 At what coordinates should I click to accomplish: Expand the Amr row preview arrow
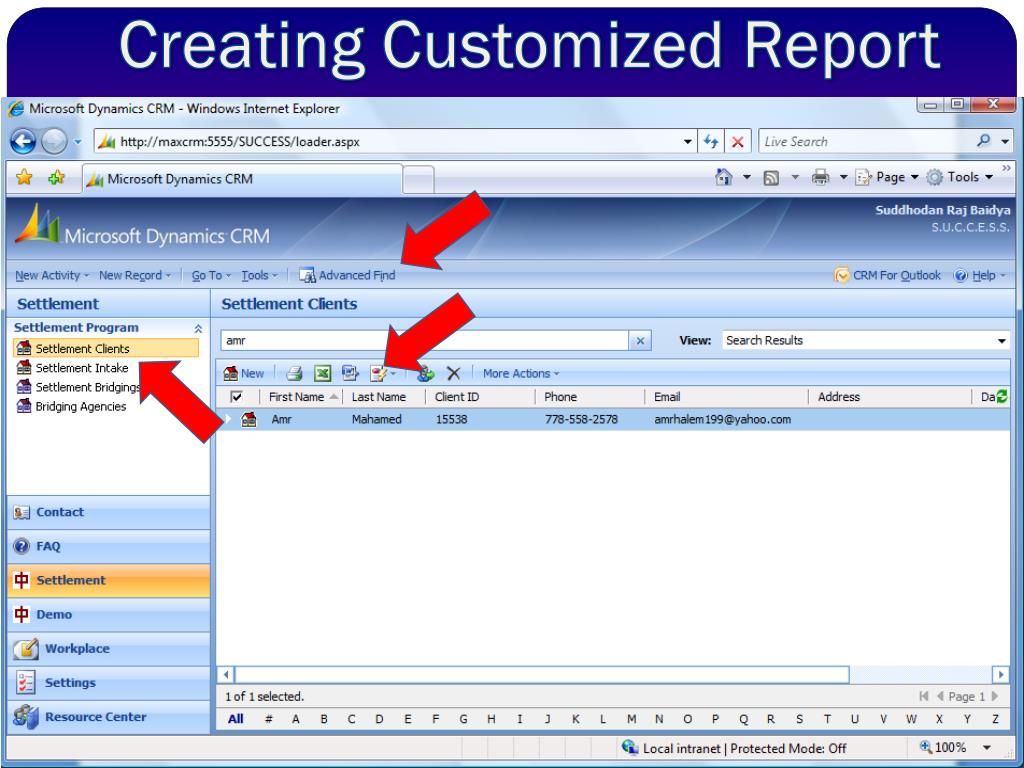228,419
